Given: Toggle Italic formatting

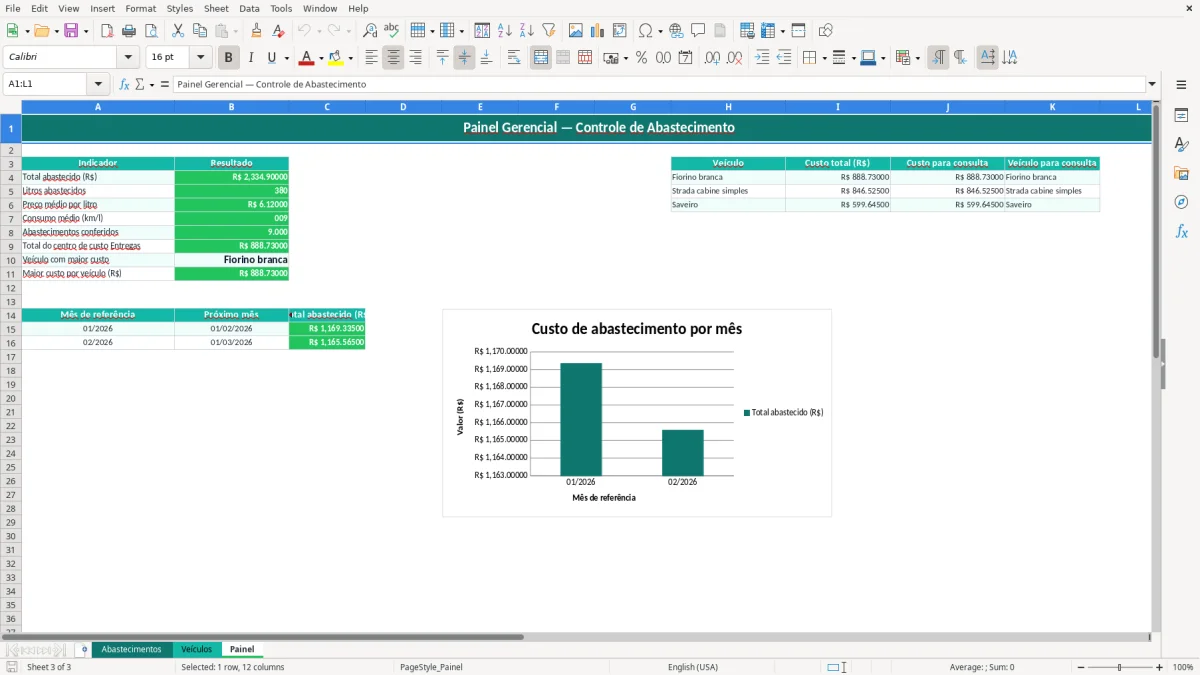Looking at the screenshot, I should click(x=251, y=58).
